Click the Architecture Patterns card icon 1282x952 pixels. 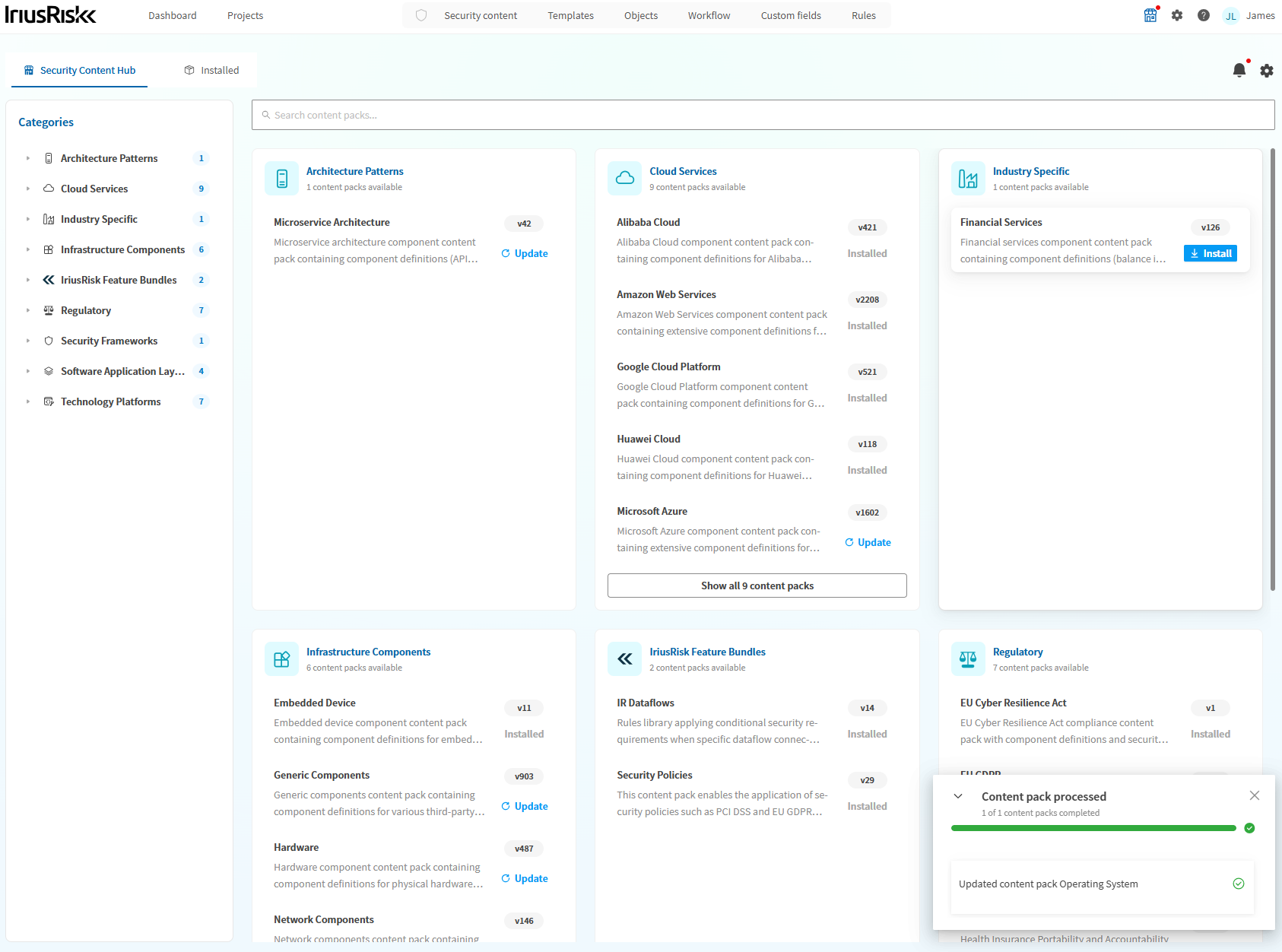click(282, 179)
